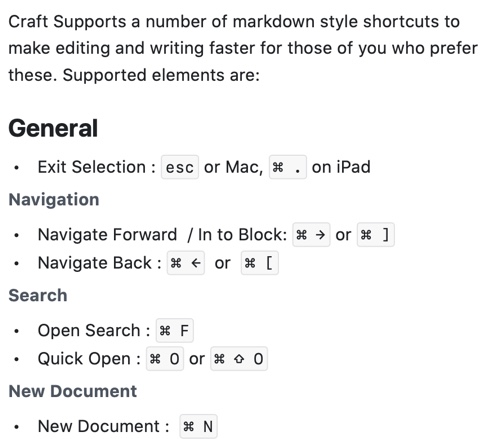Click the command N shortcut badge
Screen dimensions: 496x439
(198, 426)
